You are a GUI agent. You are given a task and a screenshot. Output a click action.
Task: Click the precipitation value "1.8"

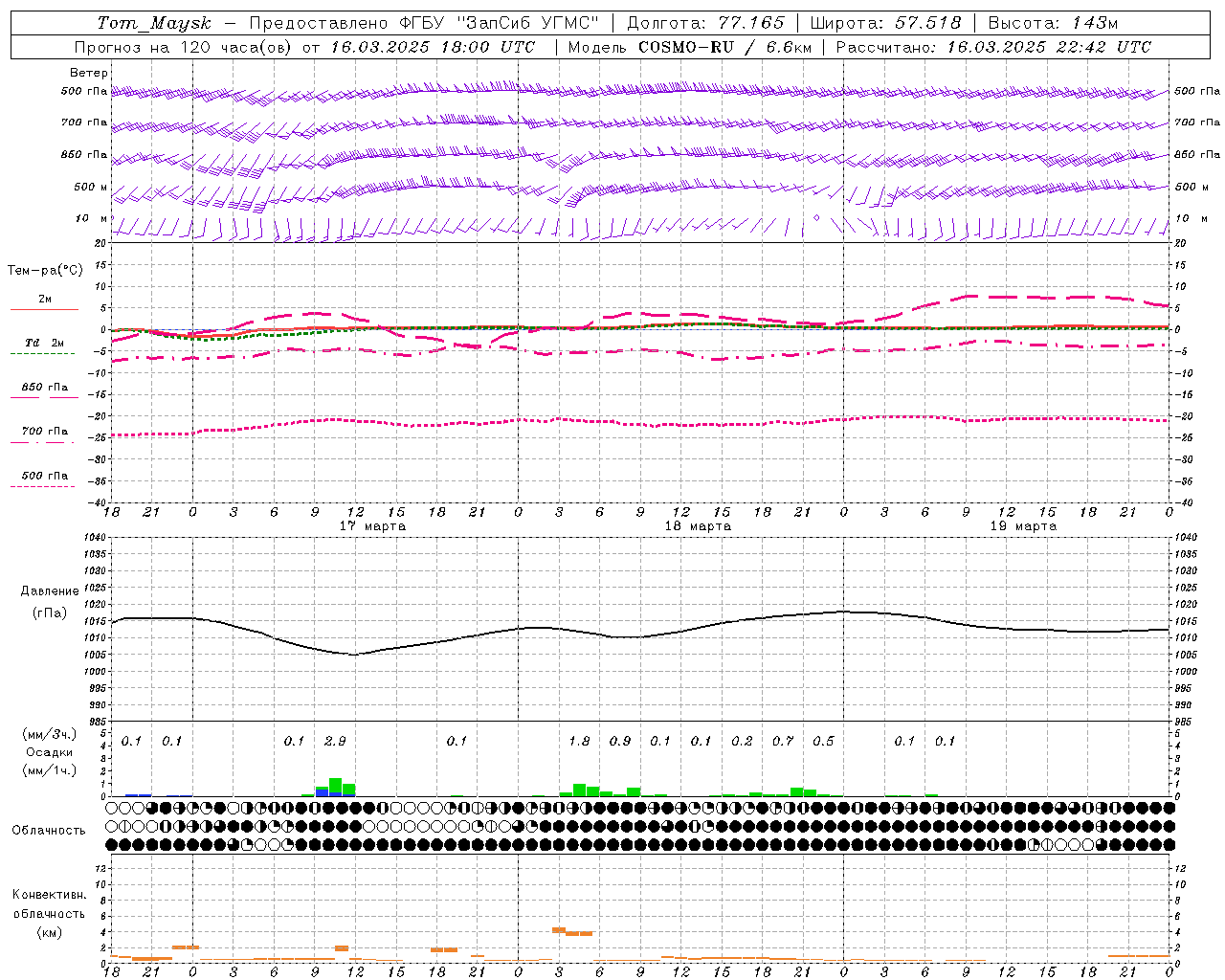click(x=579, y=742)
